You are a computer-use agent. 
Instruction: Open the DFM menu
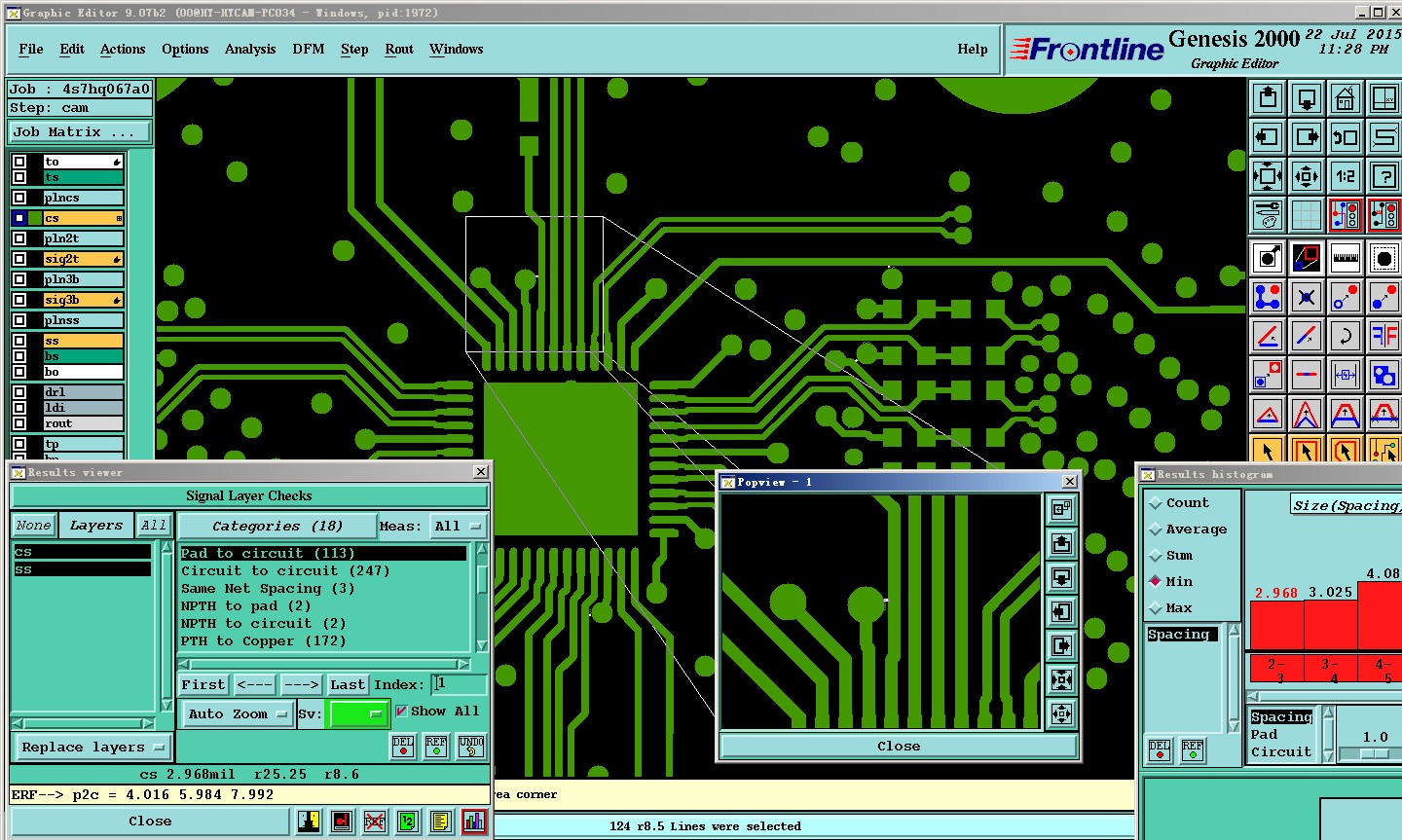click(x=309, y=49)
